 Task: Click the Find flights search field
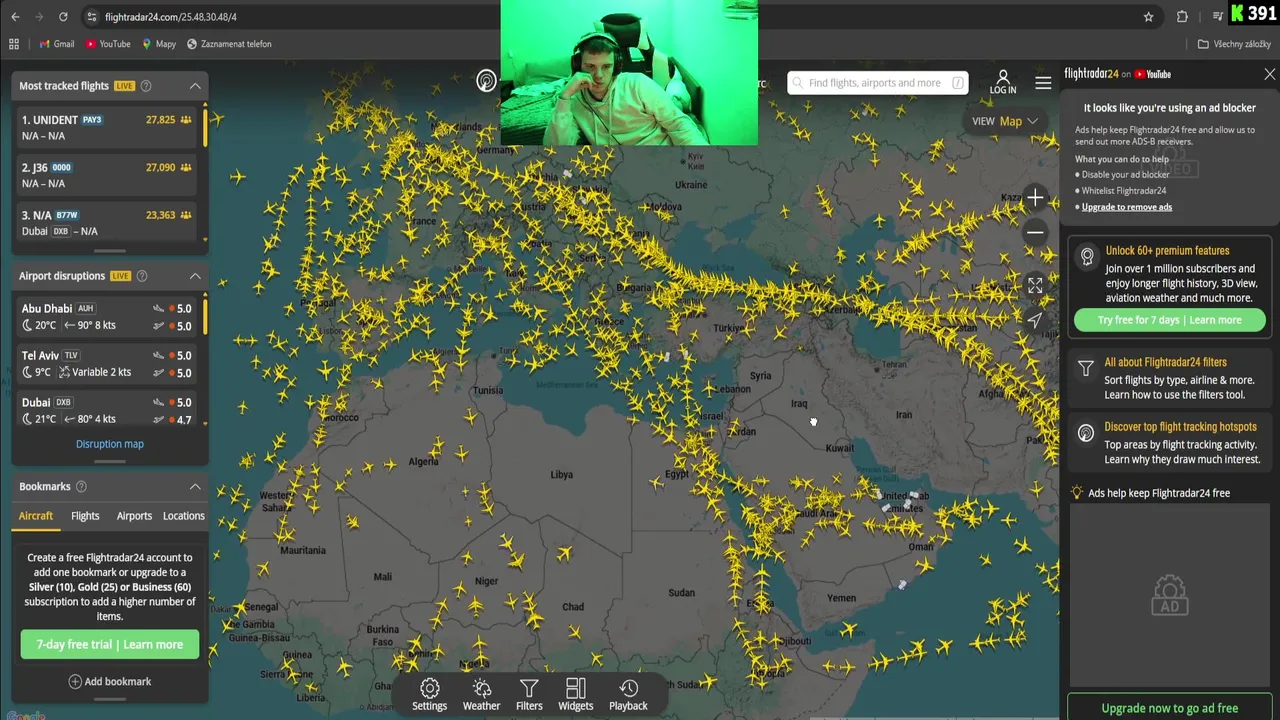coord(877,83)
